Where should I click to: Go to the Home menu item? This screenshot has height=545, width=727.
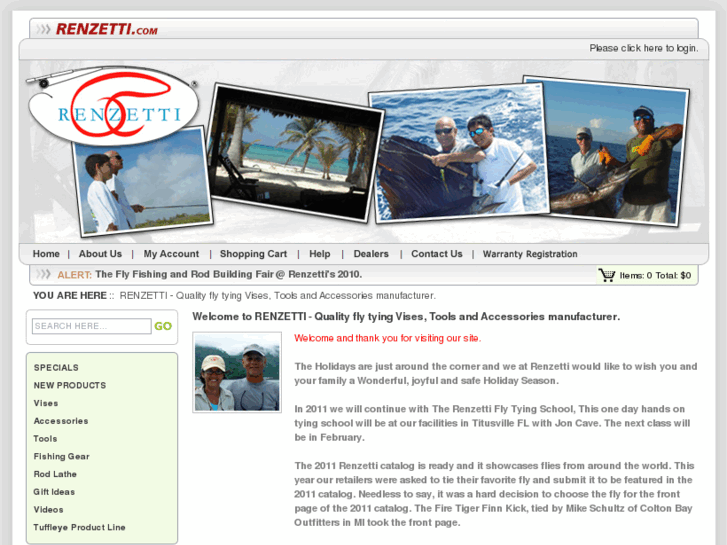pos(46,254)
